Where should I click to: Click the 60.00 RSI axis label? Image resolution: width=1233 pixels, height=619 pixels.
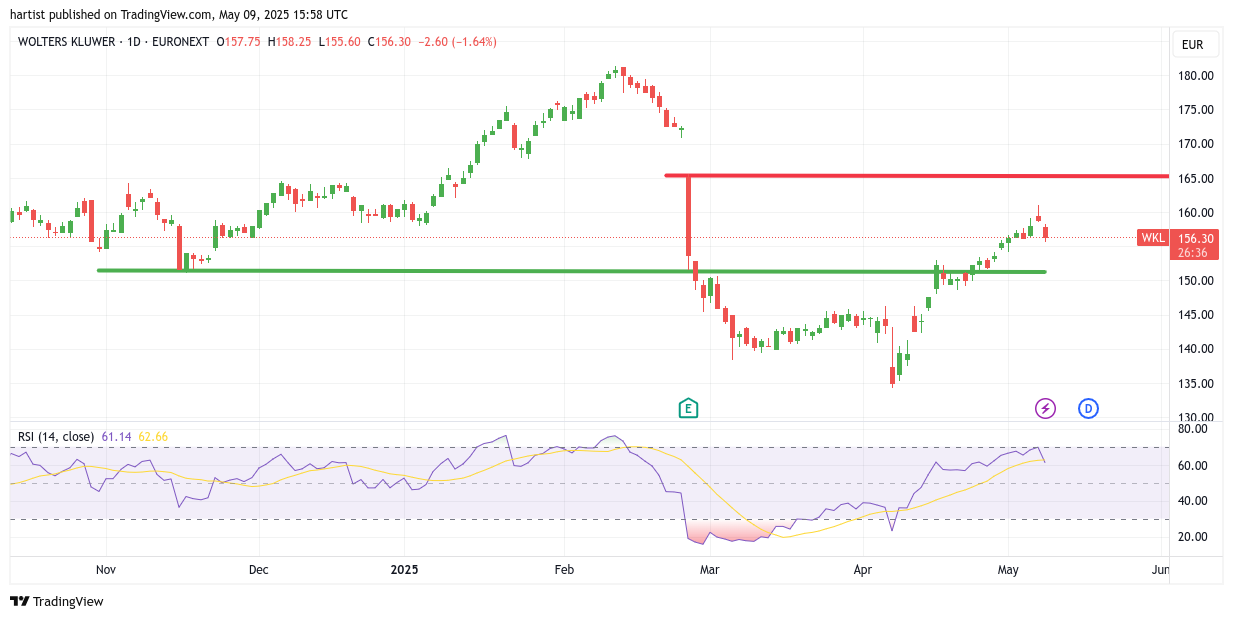1193,466
